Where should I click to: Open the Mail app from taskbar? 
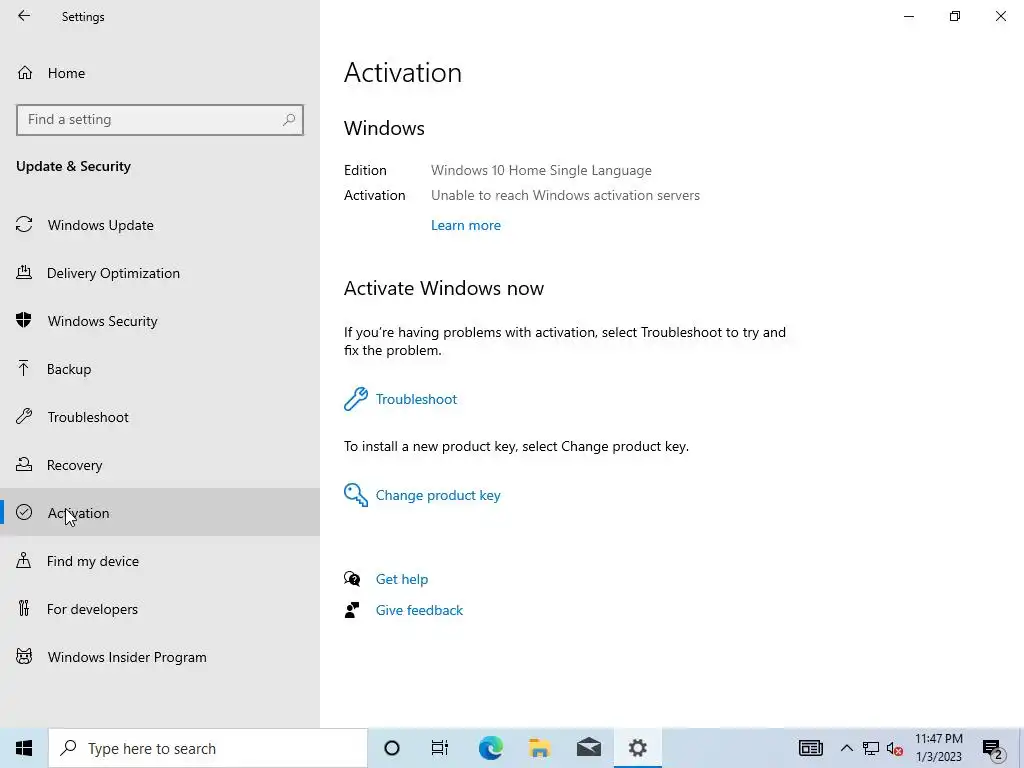(x=588, y=748)
